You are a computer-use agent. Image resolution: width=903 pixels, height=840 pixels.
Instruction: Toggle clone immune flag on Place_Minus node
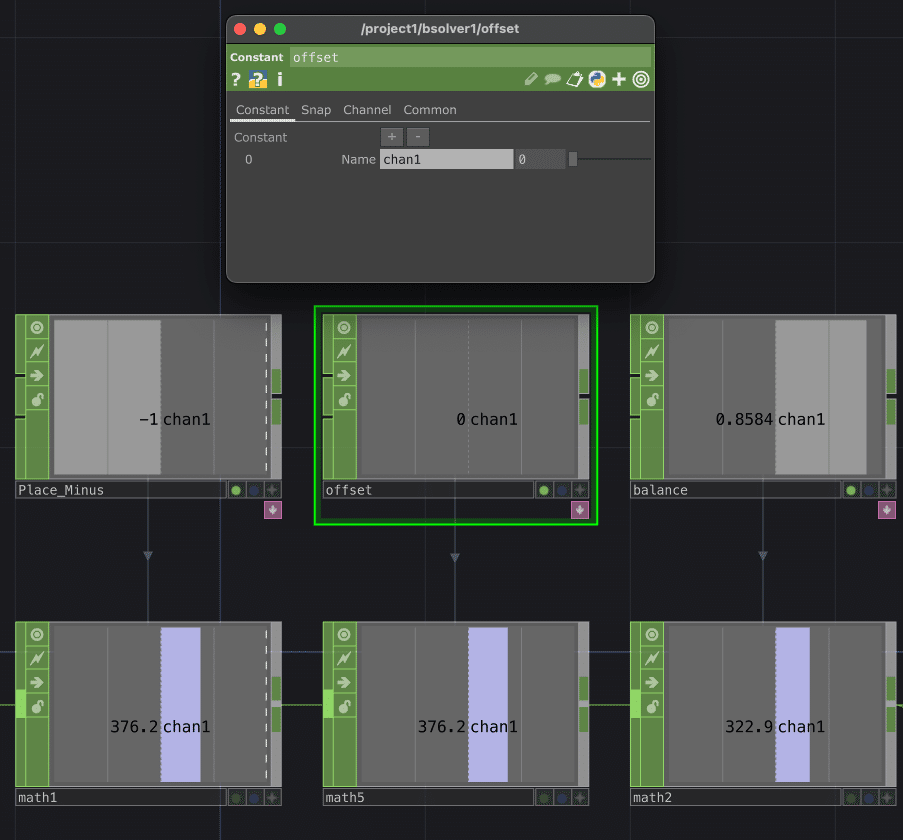click(37, 351)
